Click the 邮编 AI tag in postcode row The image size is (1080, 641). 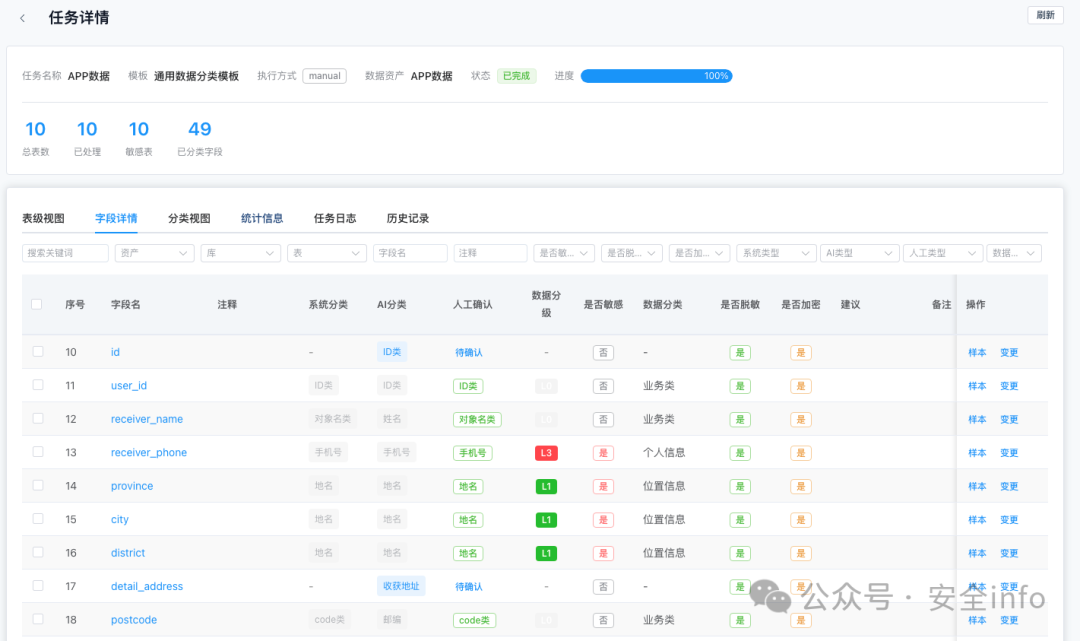pos(392,620)
